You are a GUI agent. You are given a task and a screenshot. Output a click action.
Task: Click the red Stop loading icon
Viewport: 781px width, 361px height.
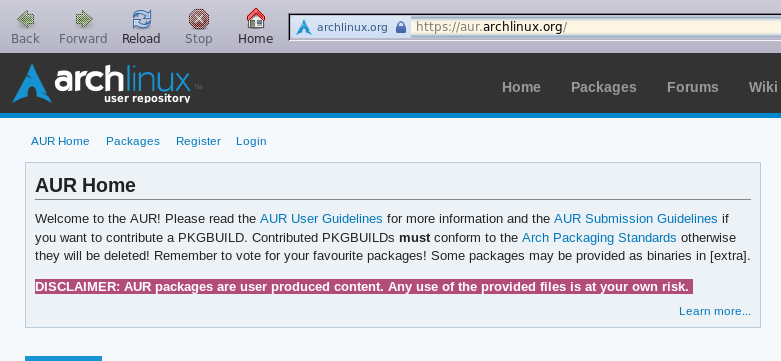click(x=199, y=19)
